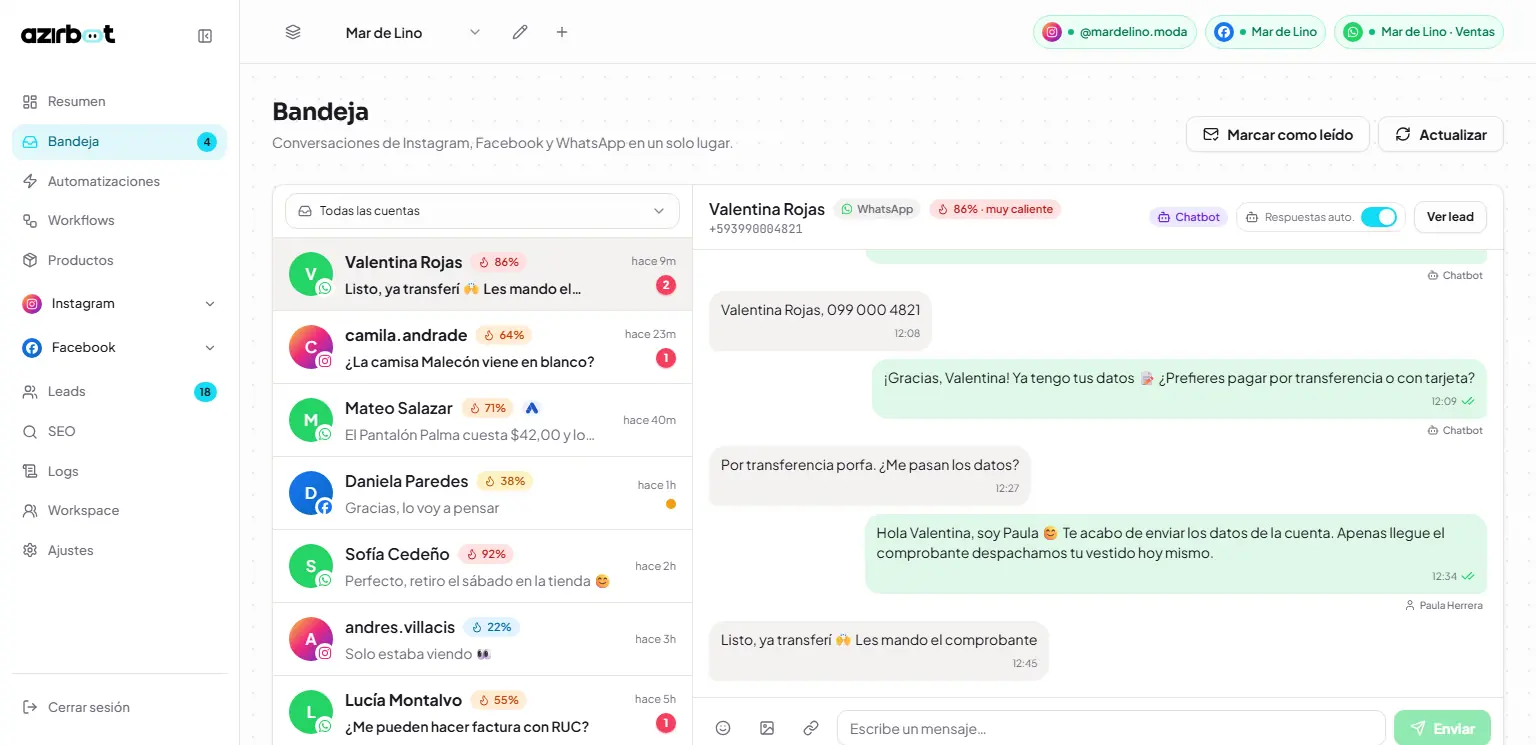The image size is (1536, 745).
Task: Open Workflows in the sidebar
Action: point(120,220)
